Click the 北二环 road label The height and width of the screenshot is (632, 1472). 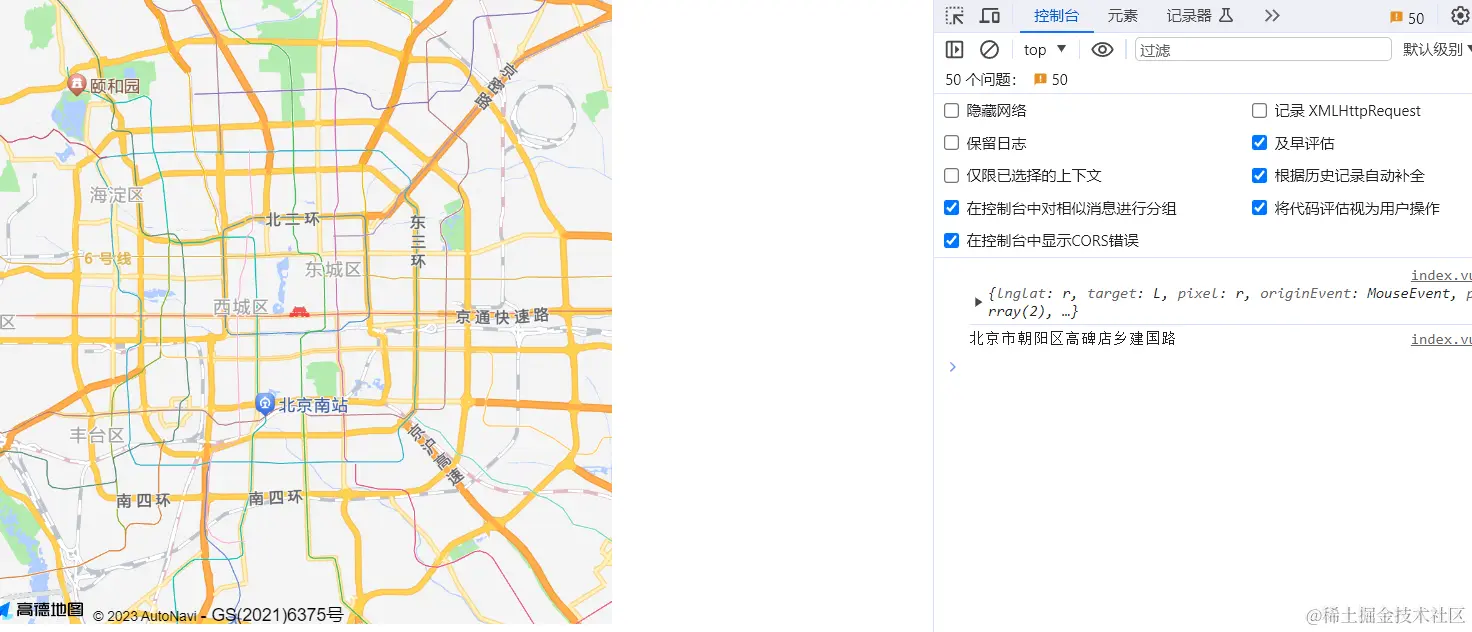tap(293, 219)
